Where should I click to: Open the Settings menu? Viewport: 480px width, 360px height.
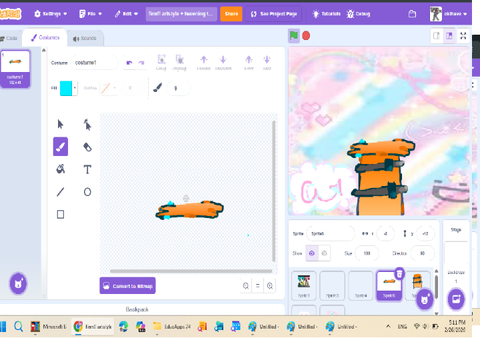[x=51, y=14]
